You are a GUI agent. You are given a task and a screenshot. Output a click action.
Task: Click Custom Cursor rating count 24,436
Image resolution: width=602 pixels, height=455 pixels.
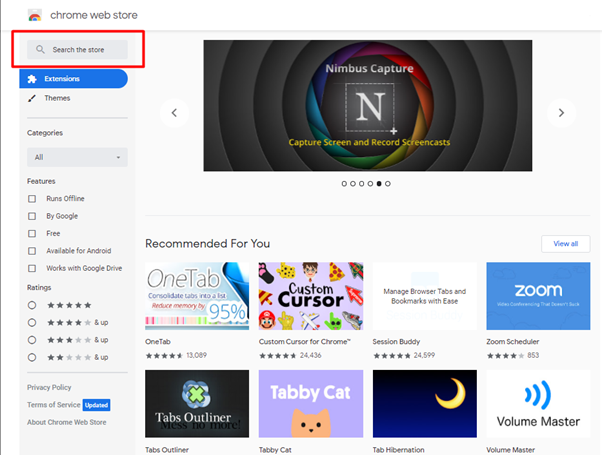click(x=311, y=355)
